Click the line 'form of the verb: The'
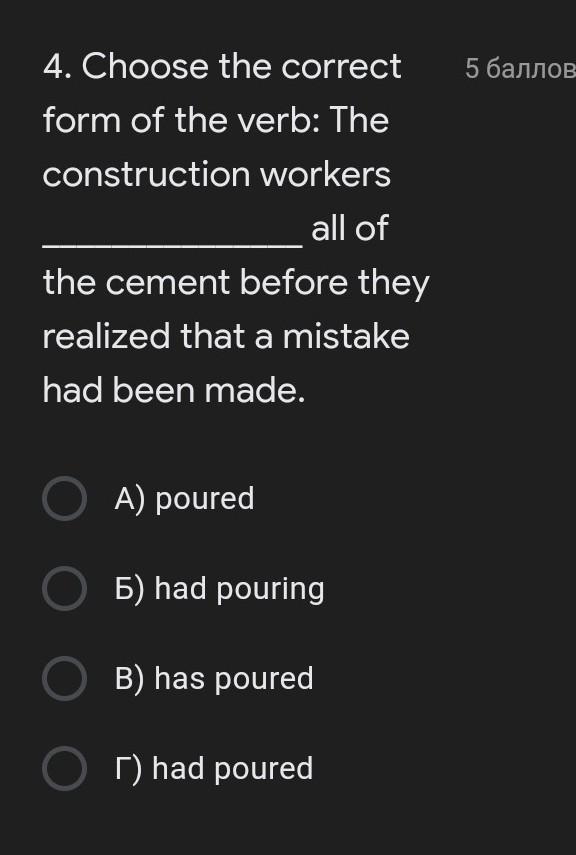Image resolution: width=576 pixels, height=855 pixels. coord(216,121)
